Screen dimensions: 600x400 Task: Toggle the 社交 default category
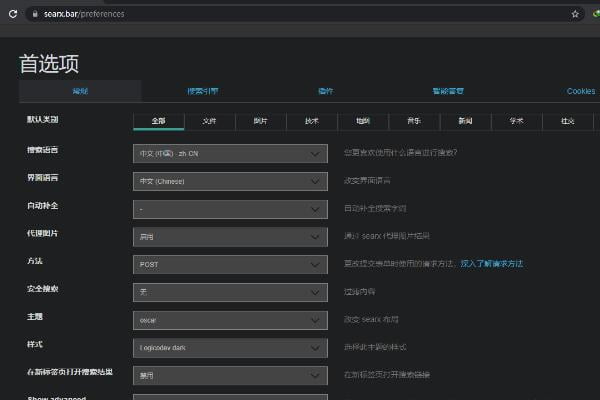pyautogui.click(x=567, y=121)
